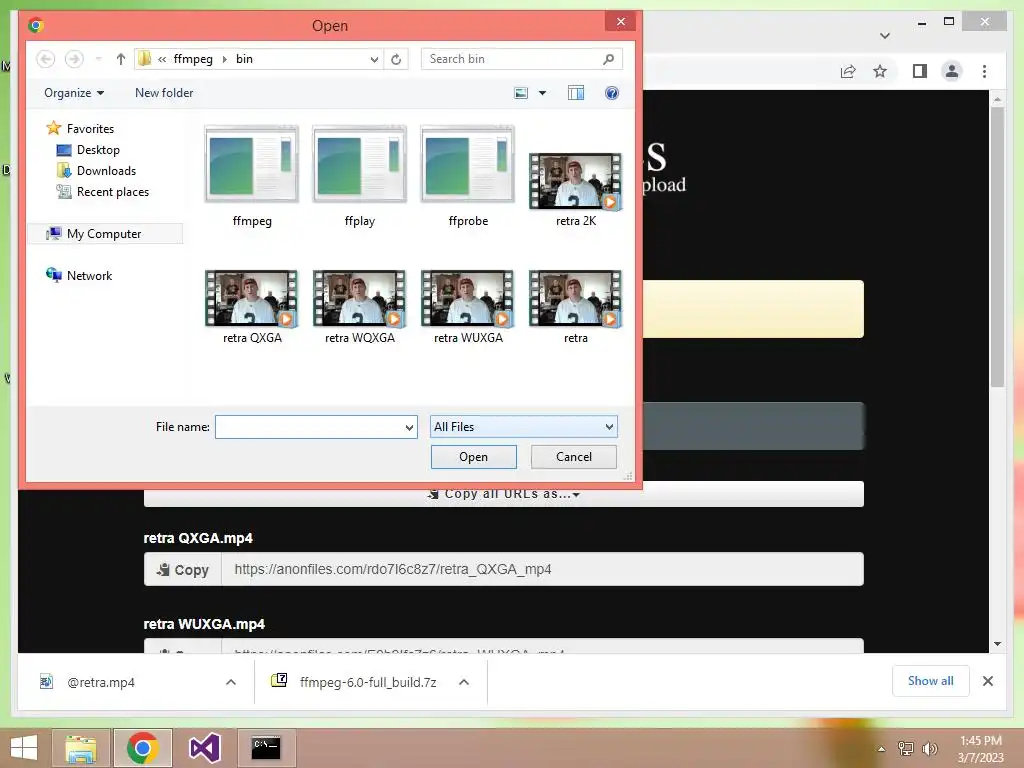Click the retra_QXGA_mp4 URL field
The height and width of the screenshot is (768, 1024).
pyautogui.click(x=542, y=569)
